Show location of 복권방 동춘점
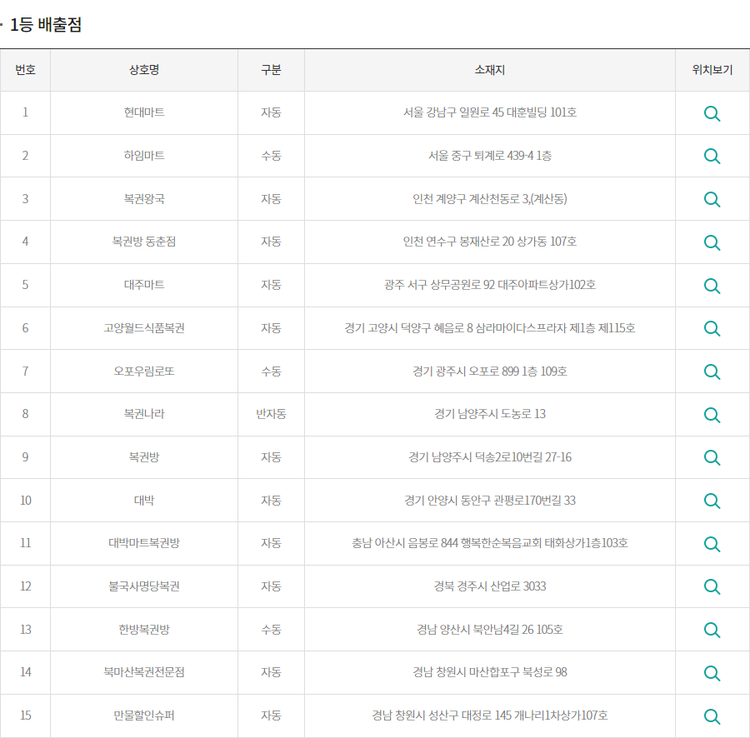Viewport: 750px width, 738px height. (x=712, y=242)
